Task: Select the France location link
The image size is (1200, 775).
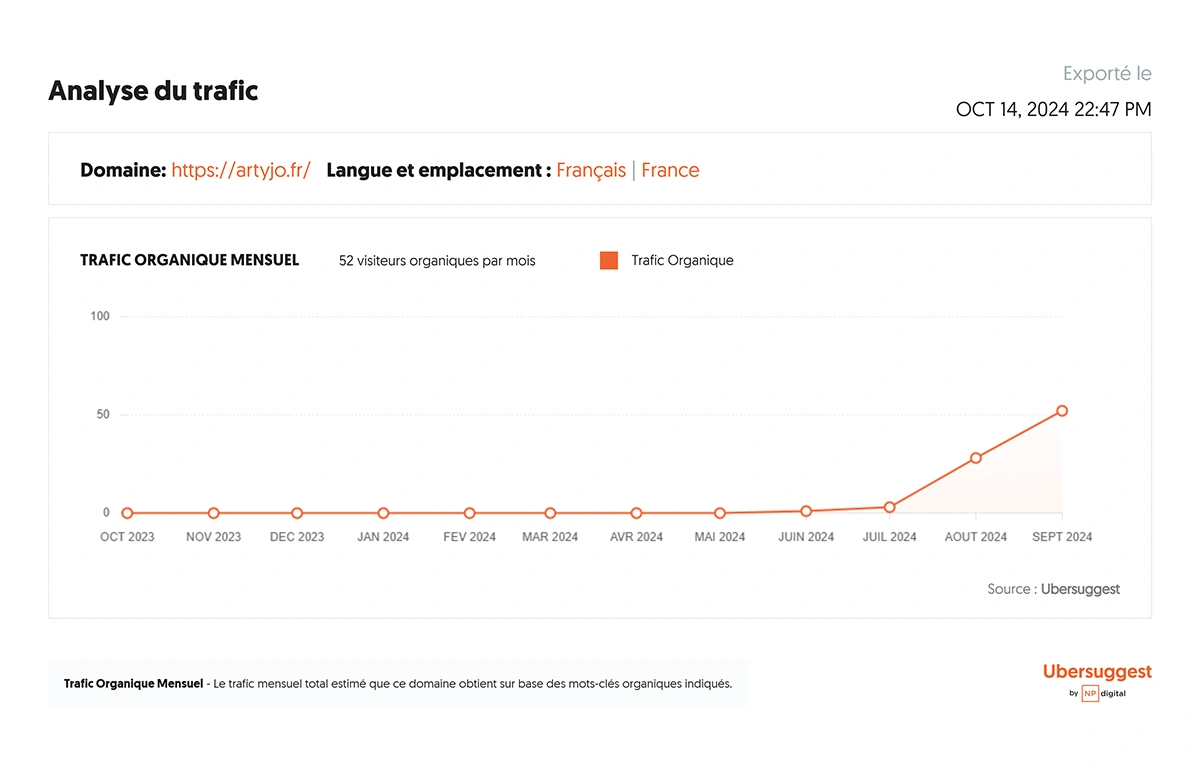Action: tap(670, 170)
